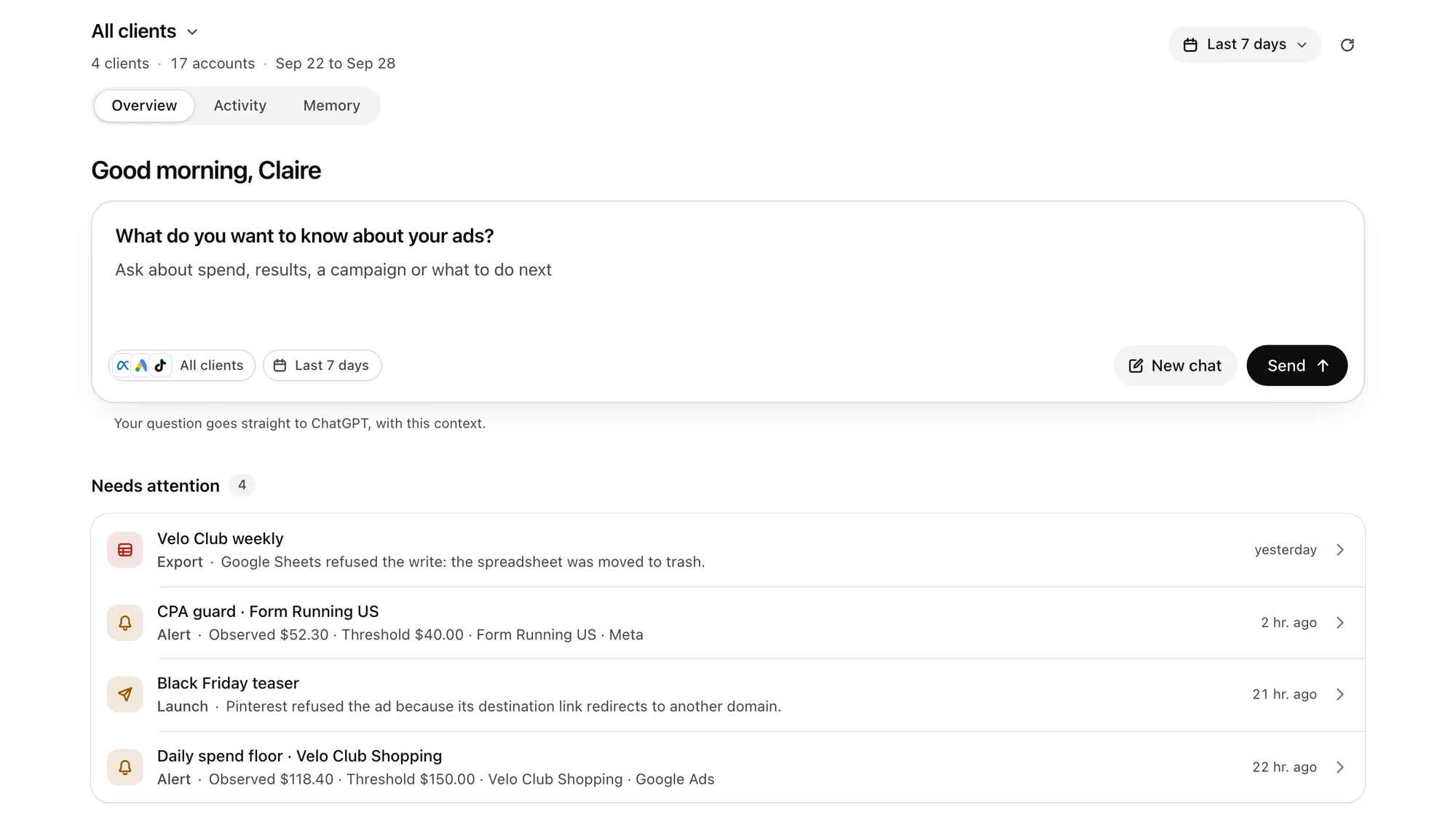This screenshot has width=1456, height=831.
Task: Click the Google Ads logo in clients chip
Action: click(x=141, y=366)
